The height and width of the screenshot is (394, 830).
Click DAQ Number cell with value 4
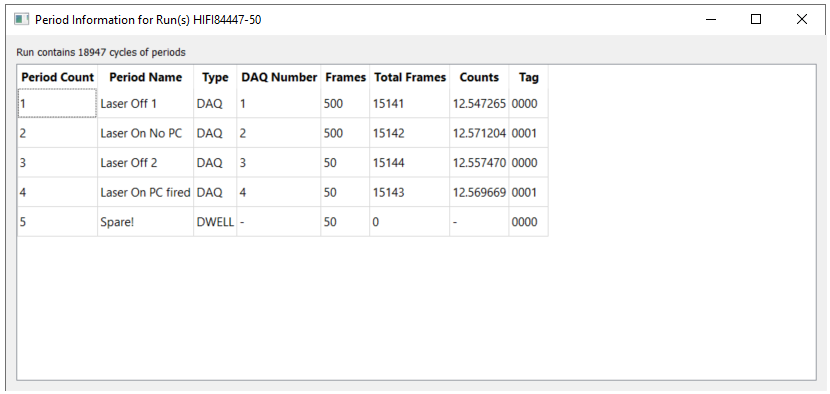point(279,192)
